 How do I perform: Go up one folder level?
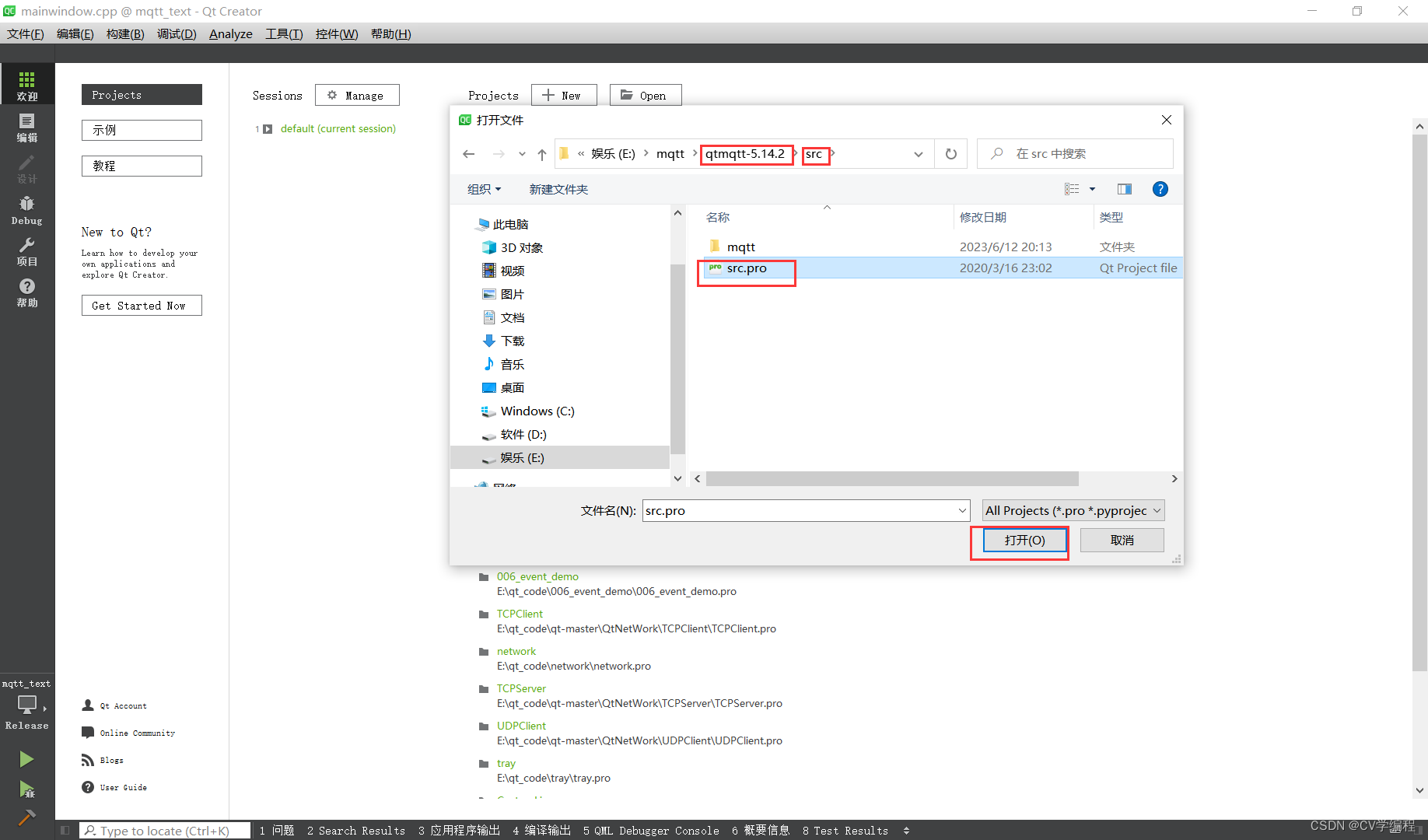click(x=542, y=154)
